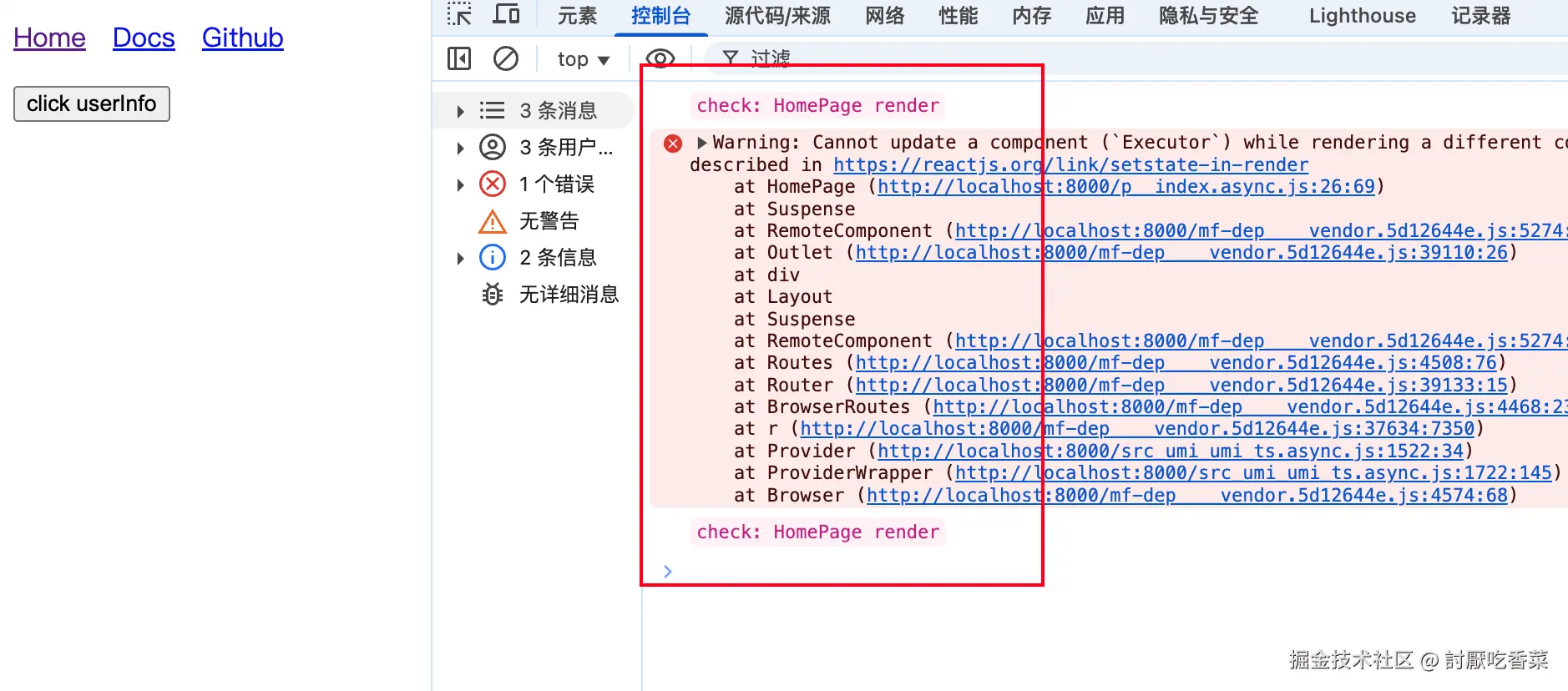Open the Github link

[243, 38]
